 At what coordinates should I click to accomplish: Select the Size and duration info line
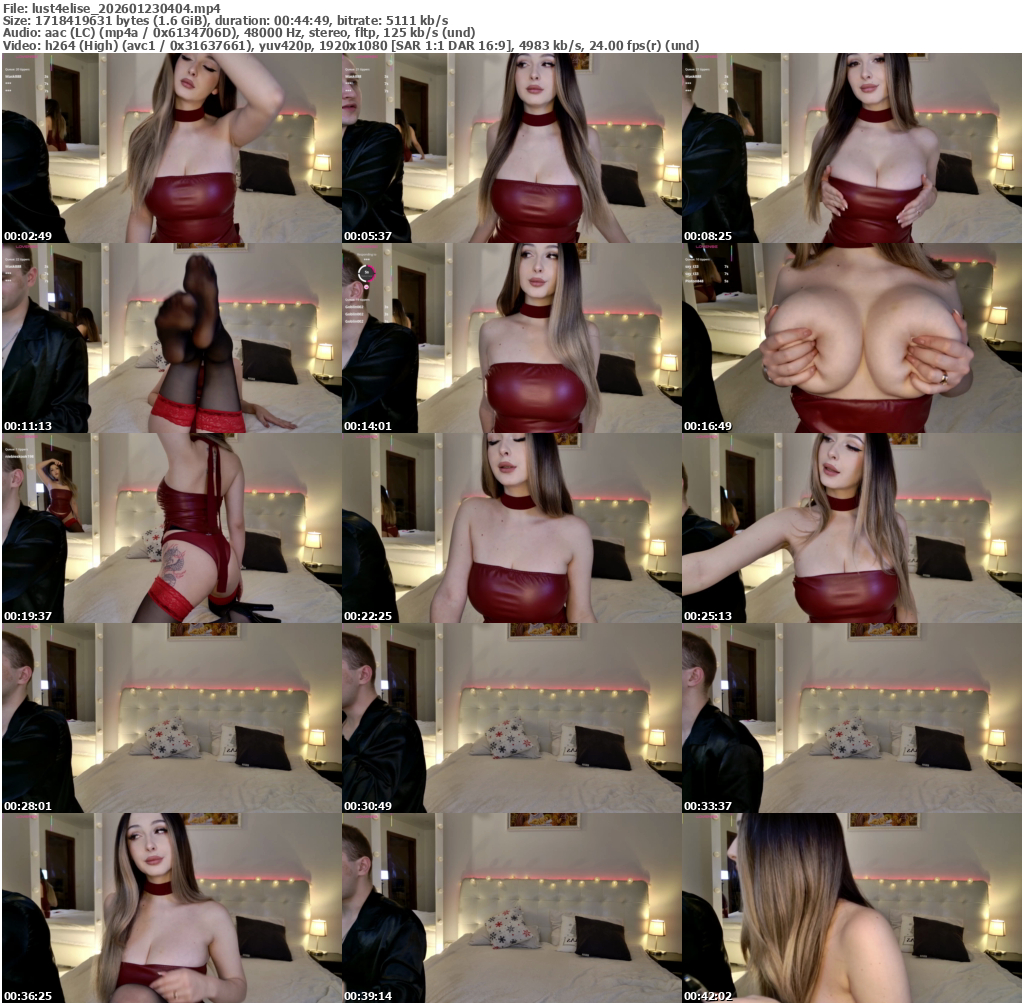point(224,20)
